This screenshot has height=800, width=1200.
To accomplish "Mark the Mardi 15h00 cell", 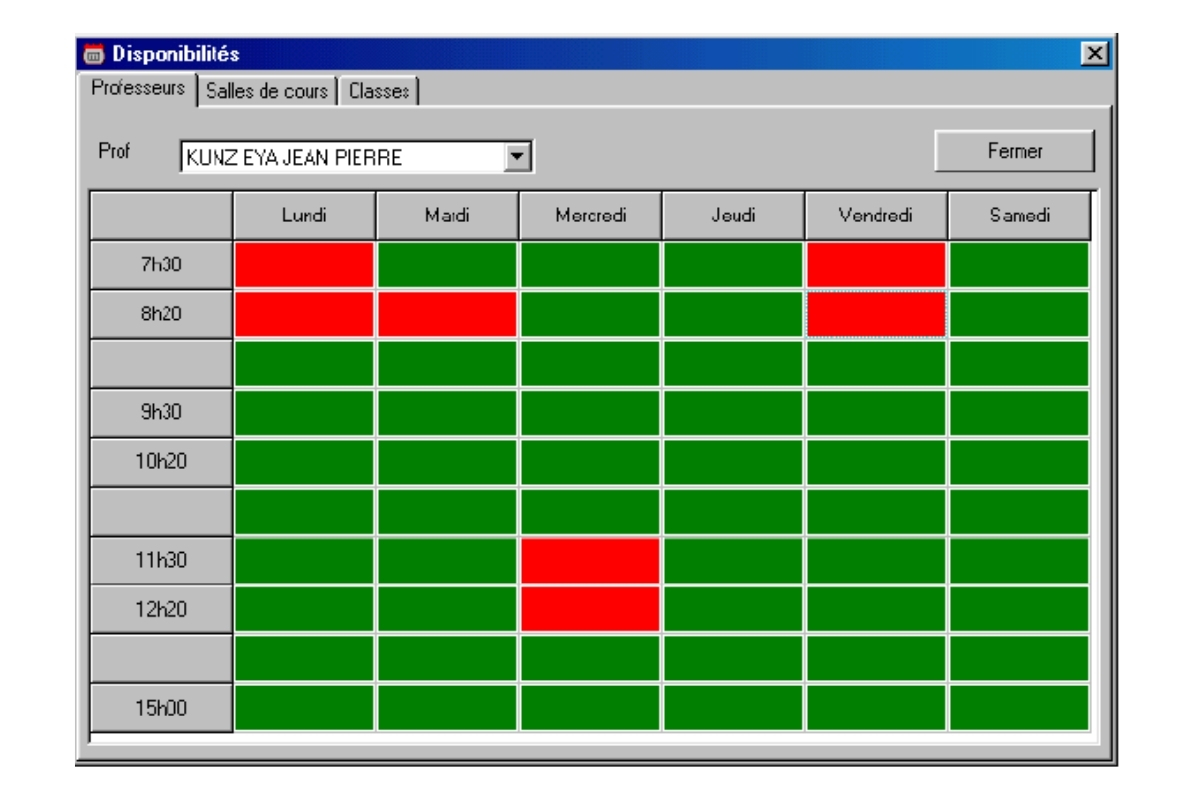I will pos(447,706).
